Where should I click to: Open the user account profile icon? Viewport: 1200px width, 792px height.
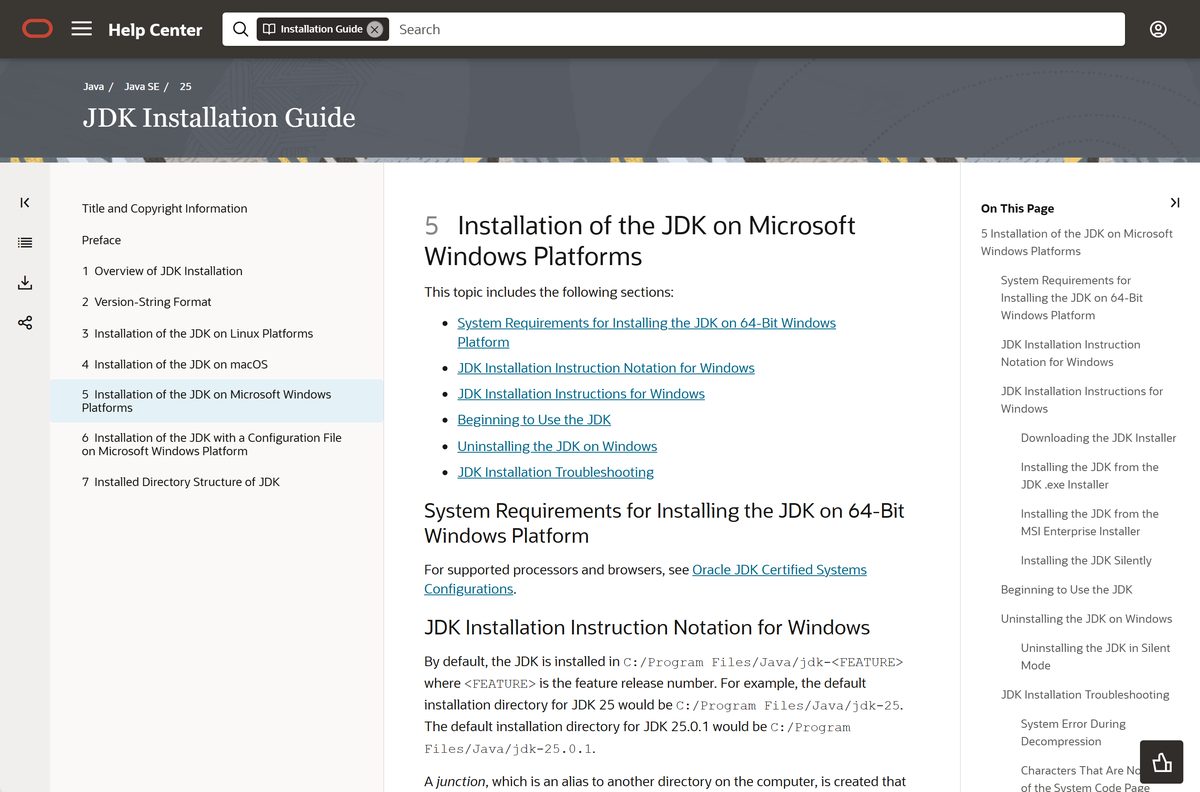1158,29
